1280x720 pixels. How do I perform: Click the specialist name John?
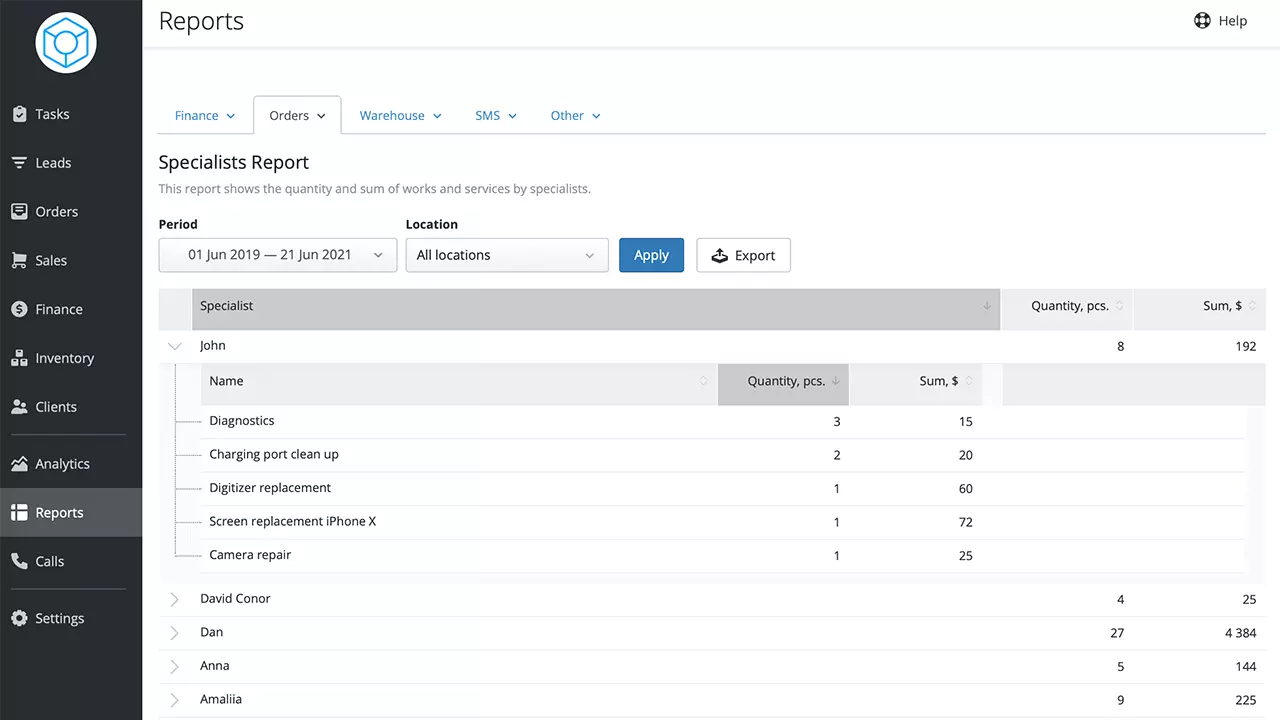pos(213,346)
